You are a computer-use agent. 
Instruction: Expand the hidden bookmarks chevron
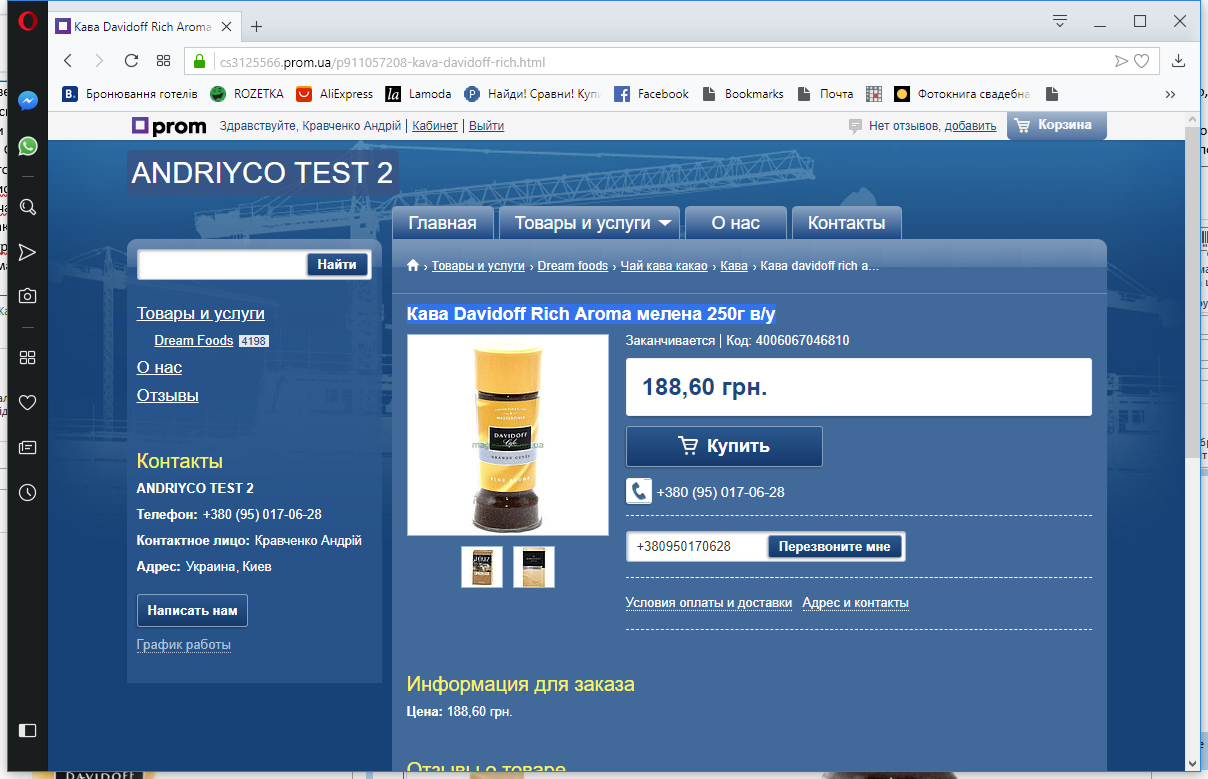click(x=1170, y=94)
